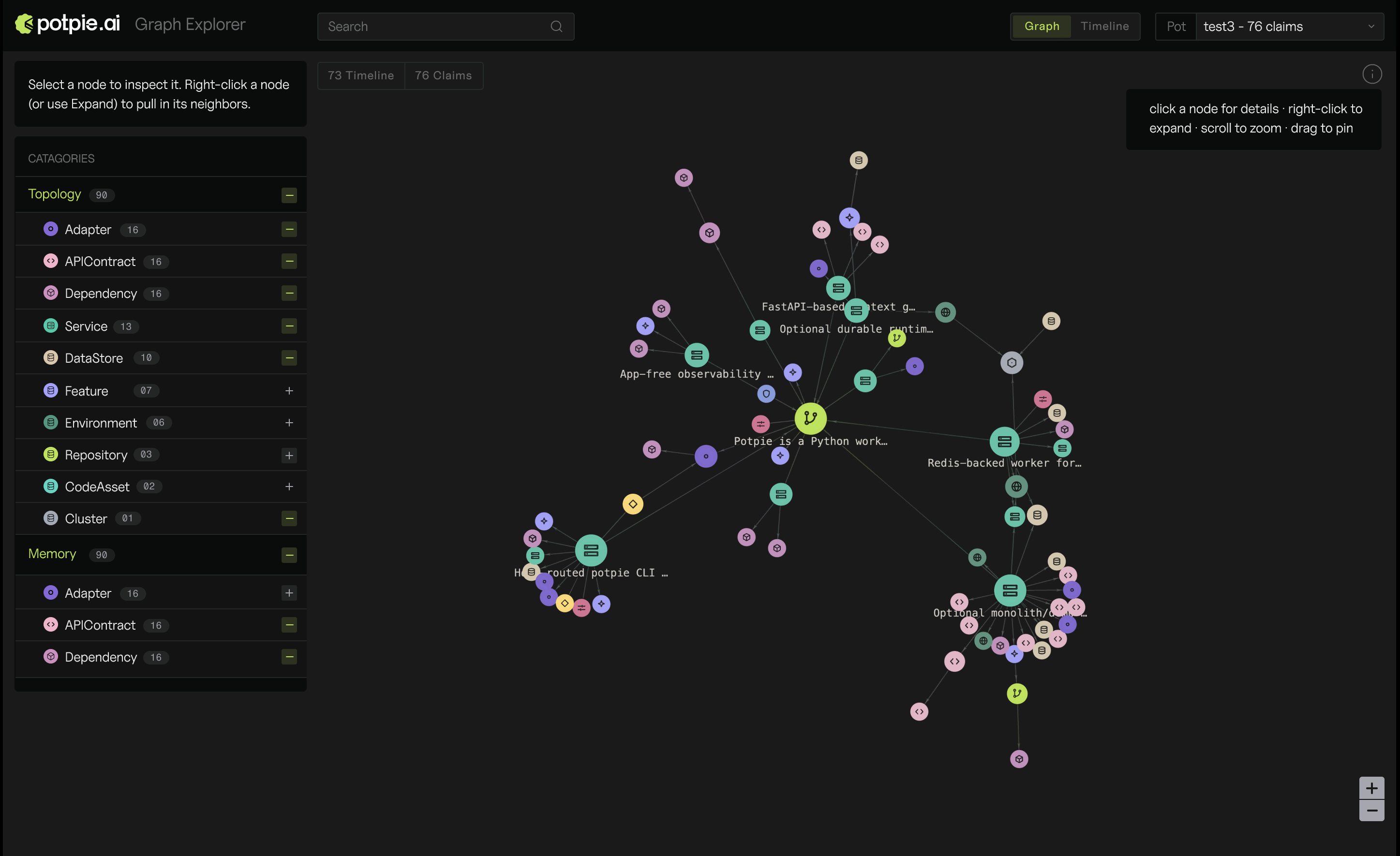Image resolution: width=1400 pixels, height=856 pixels.
Task: Toggle on Repository category
Action: tap(289, 456)
